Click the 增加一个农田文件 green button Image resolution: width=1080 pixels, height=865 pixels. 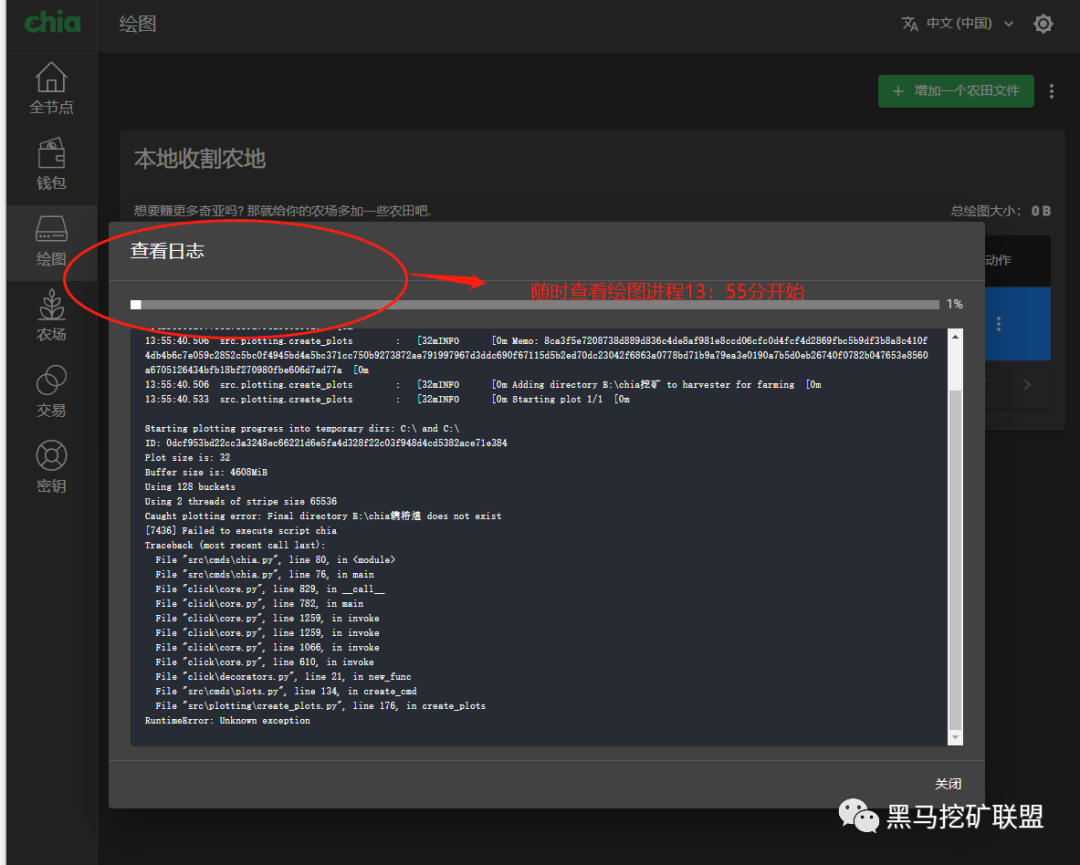click(x=955, y=91)
